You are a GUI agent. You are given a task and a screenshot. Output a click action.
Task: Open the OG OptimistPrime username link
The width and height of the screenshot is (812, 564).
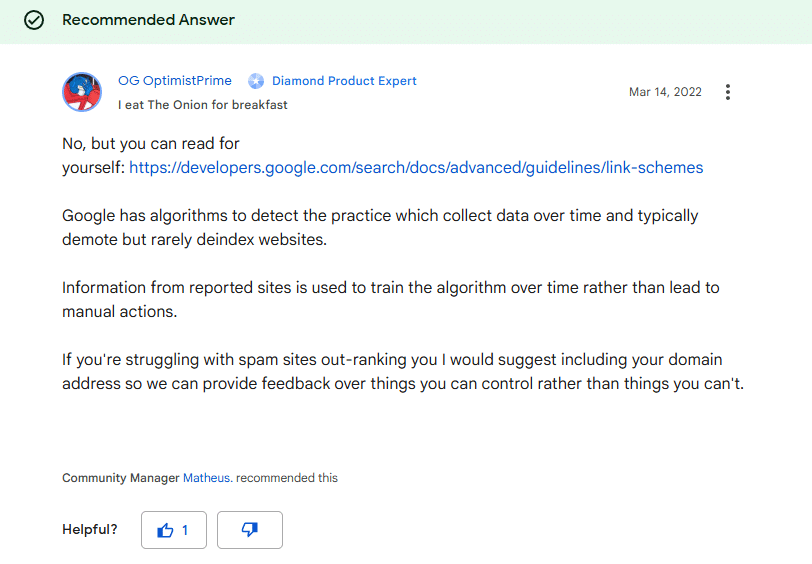[175, 81]
